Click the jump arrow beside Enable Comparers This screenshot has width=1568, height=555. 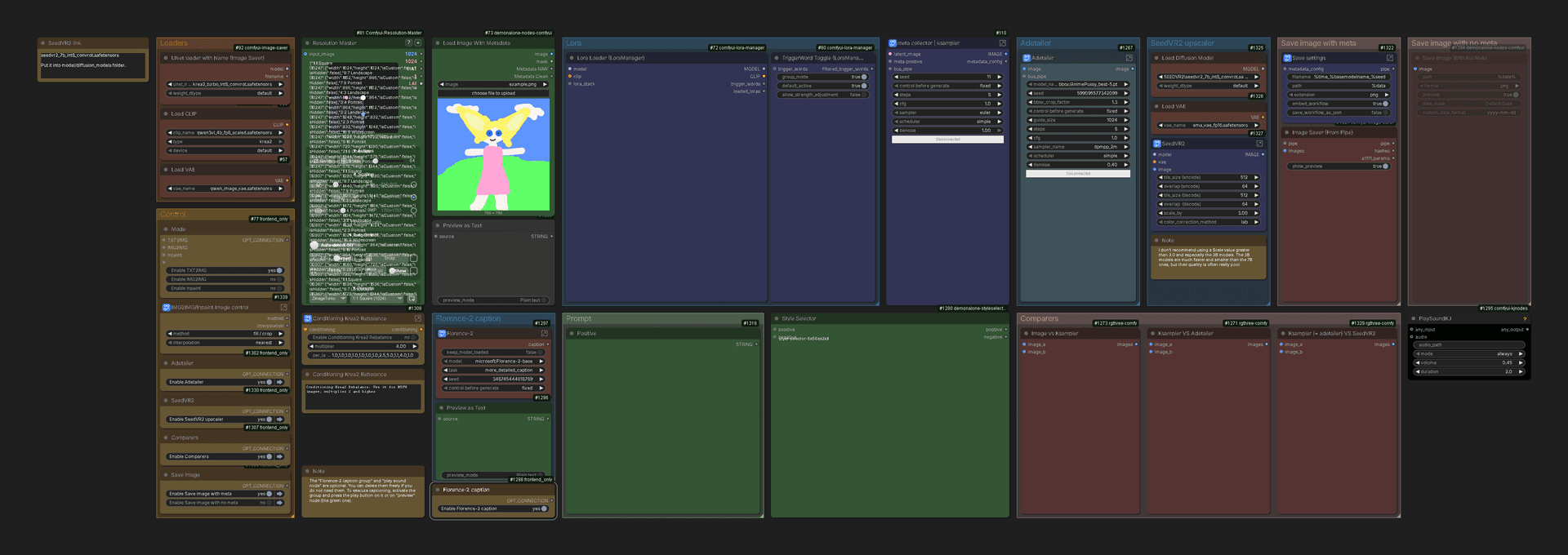tap(279, 456)
